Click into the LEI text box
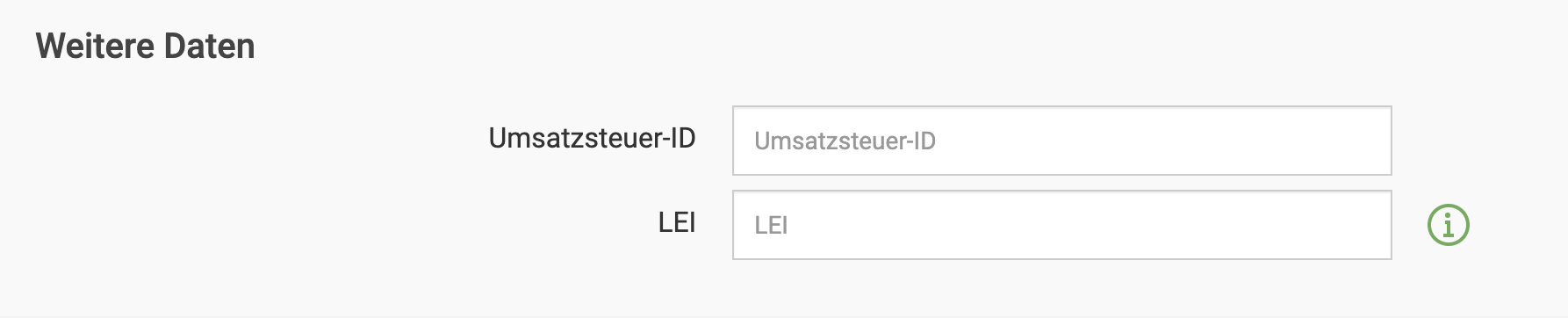1568x318 pixels. tap(1062, 225)
